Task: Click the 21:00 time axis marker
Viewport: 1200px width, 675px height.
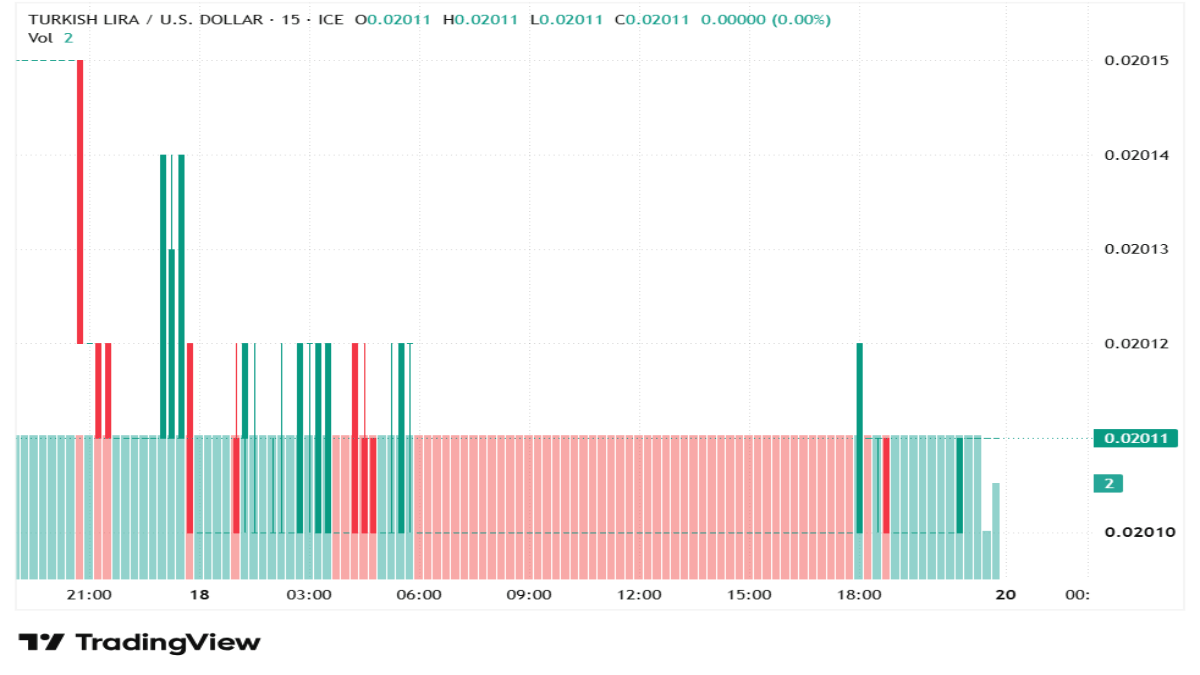Action: 88,595
